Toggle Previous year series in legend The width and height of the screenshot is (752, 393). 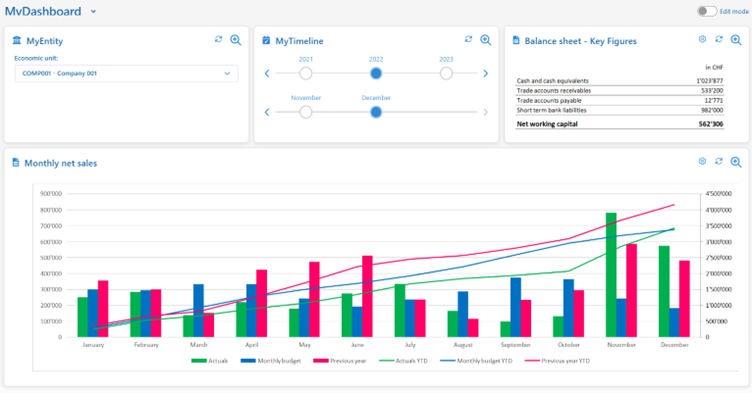coord(340,361)
